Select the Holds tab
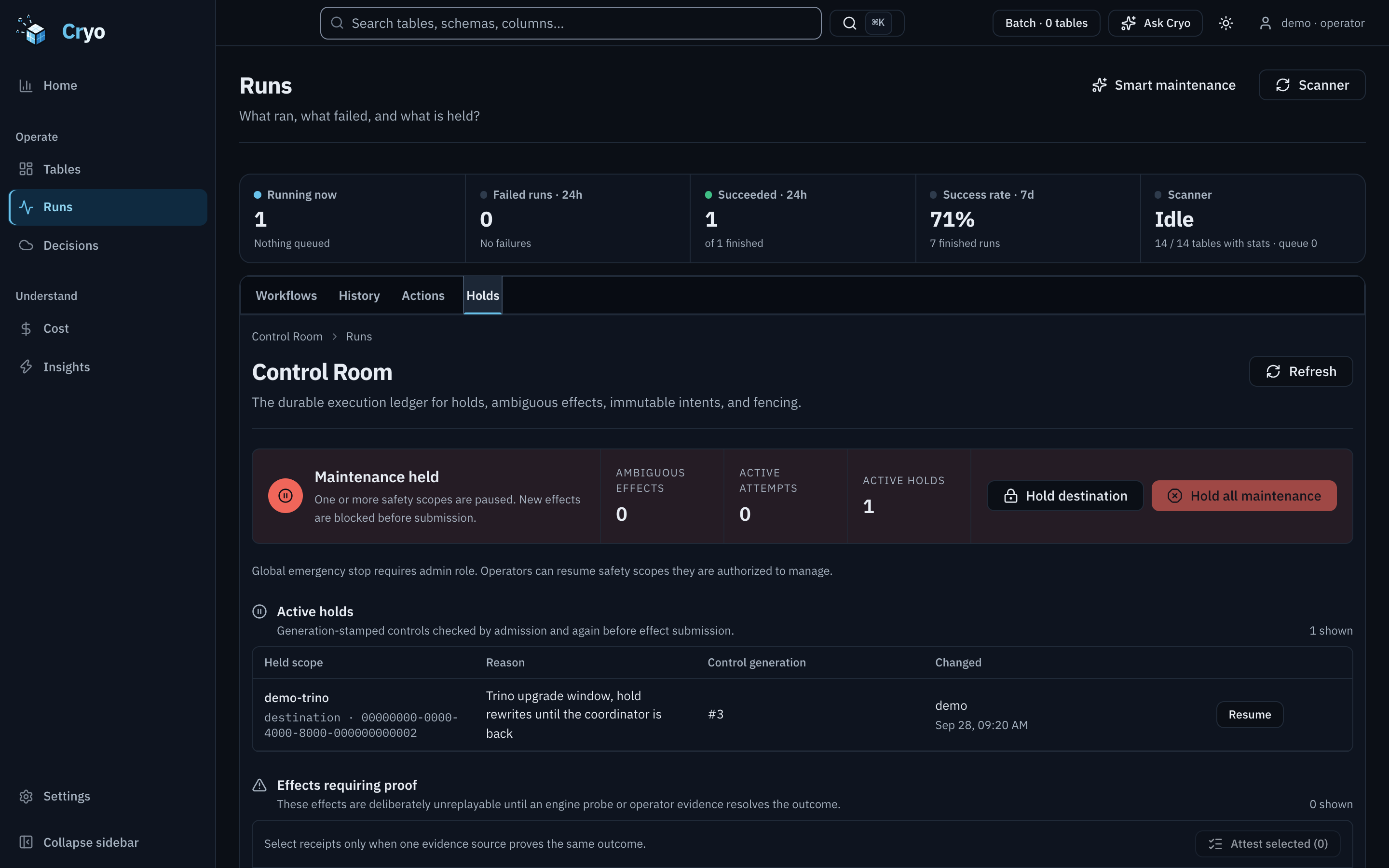Viewport: 1389px width, 868px height. (x=483, y=296)
